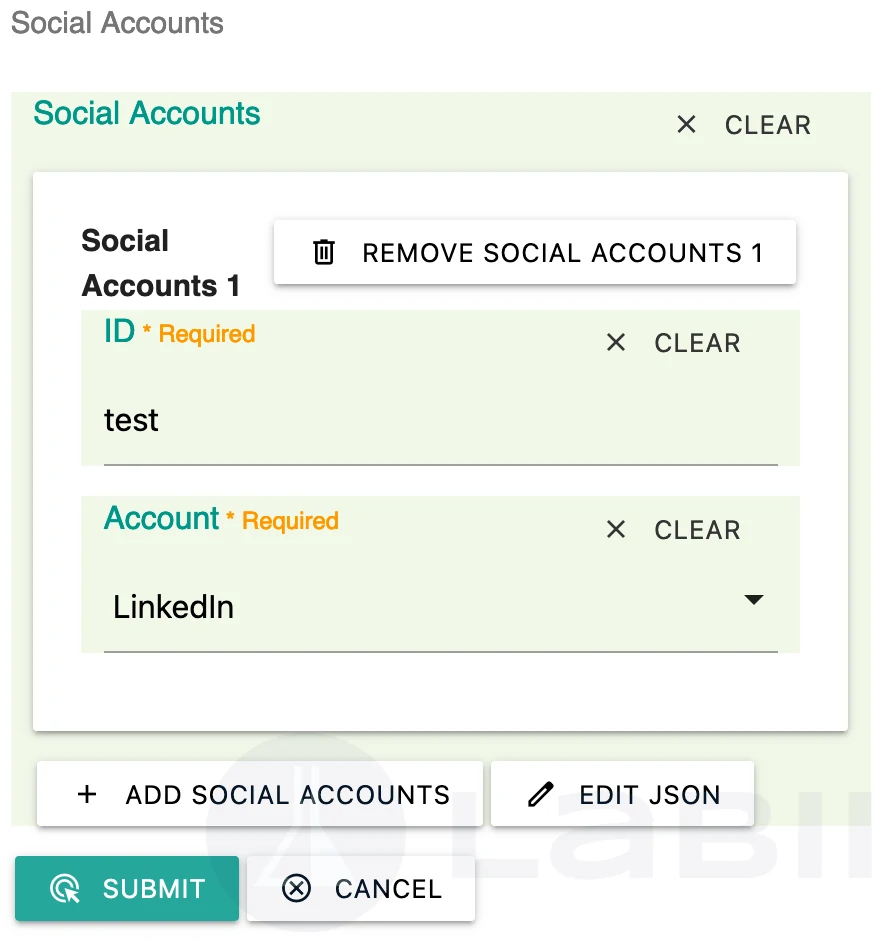The height and width of the screenshot is (942, 894).
Task: Click the pencil icon on Edit JSON
Action: pos(540,795)
